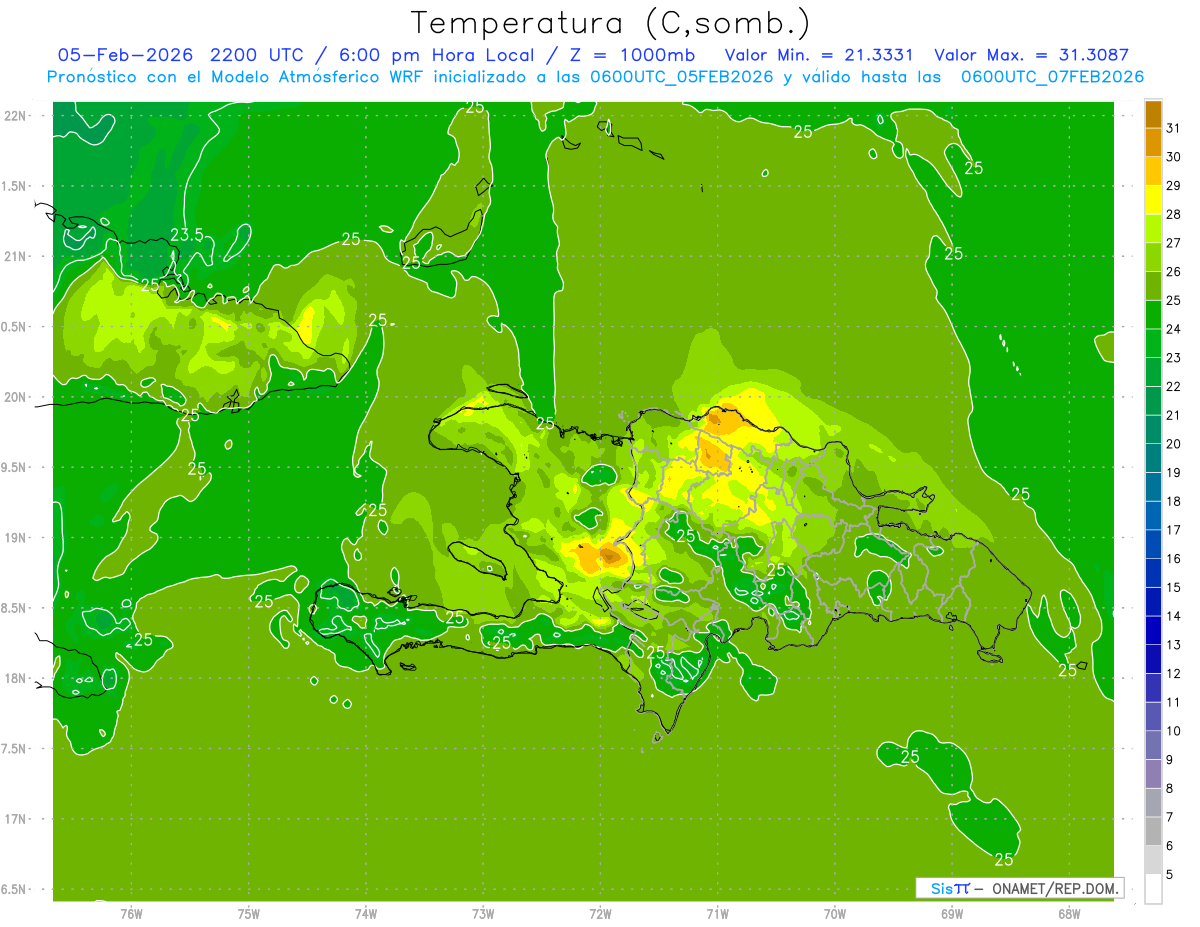
Task: Select the '0600UTC_07FEB2026' valid-until time
Action: tap(1052, 77)
